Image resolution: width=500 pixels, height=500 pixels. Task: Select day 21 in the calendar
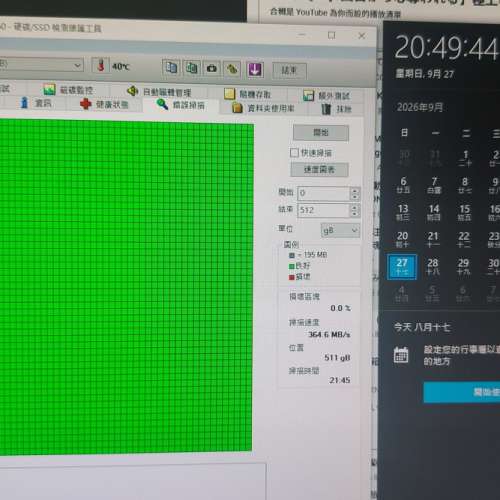coord(433,239)
